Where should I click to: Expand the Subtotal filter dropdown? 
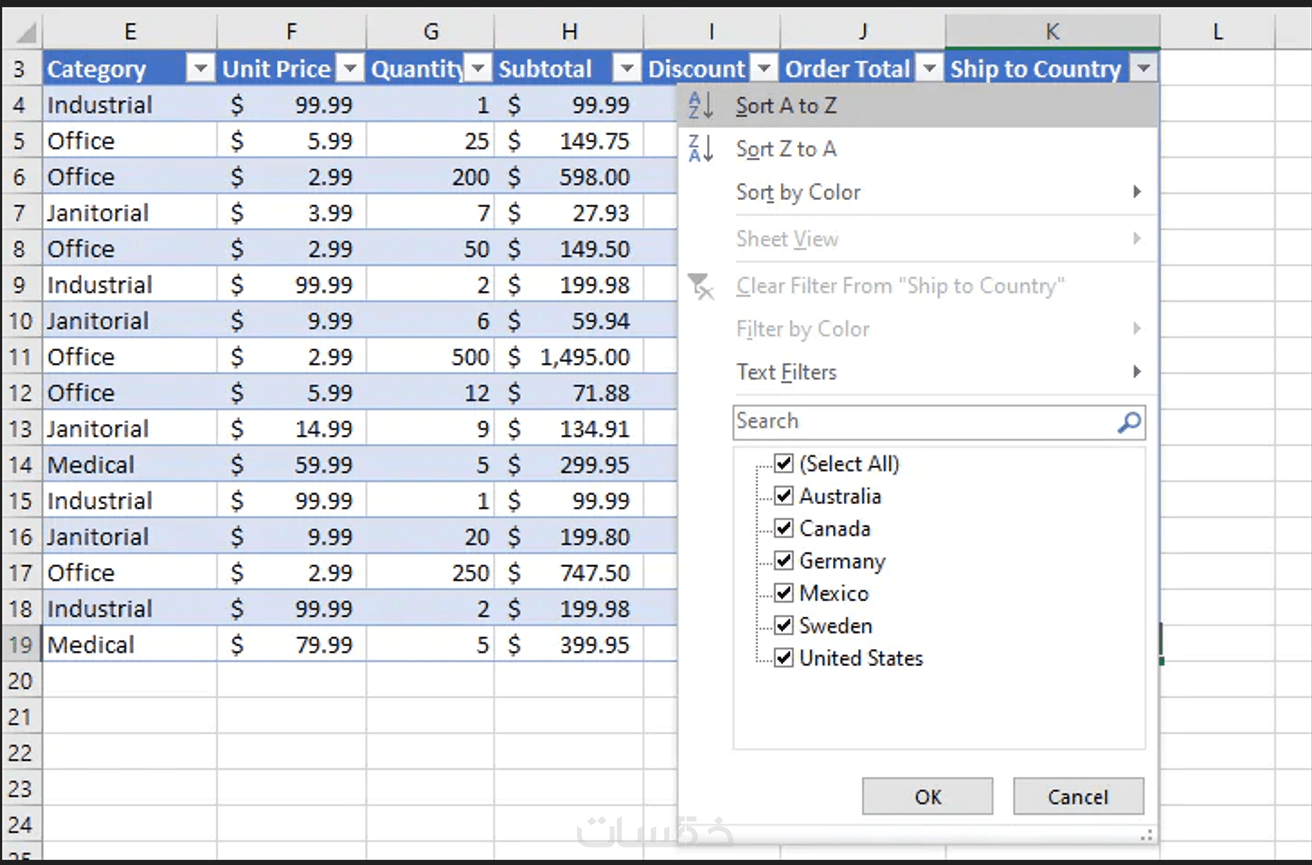627,69
